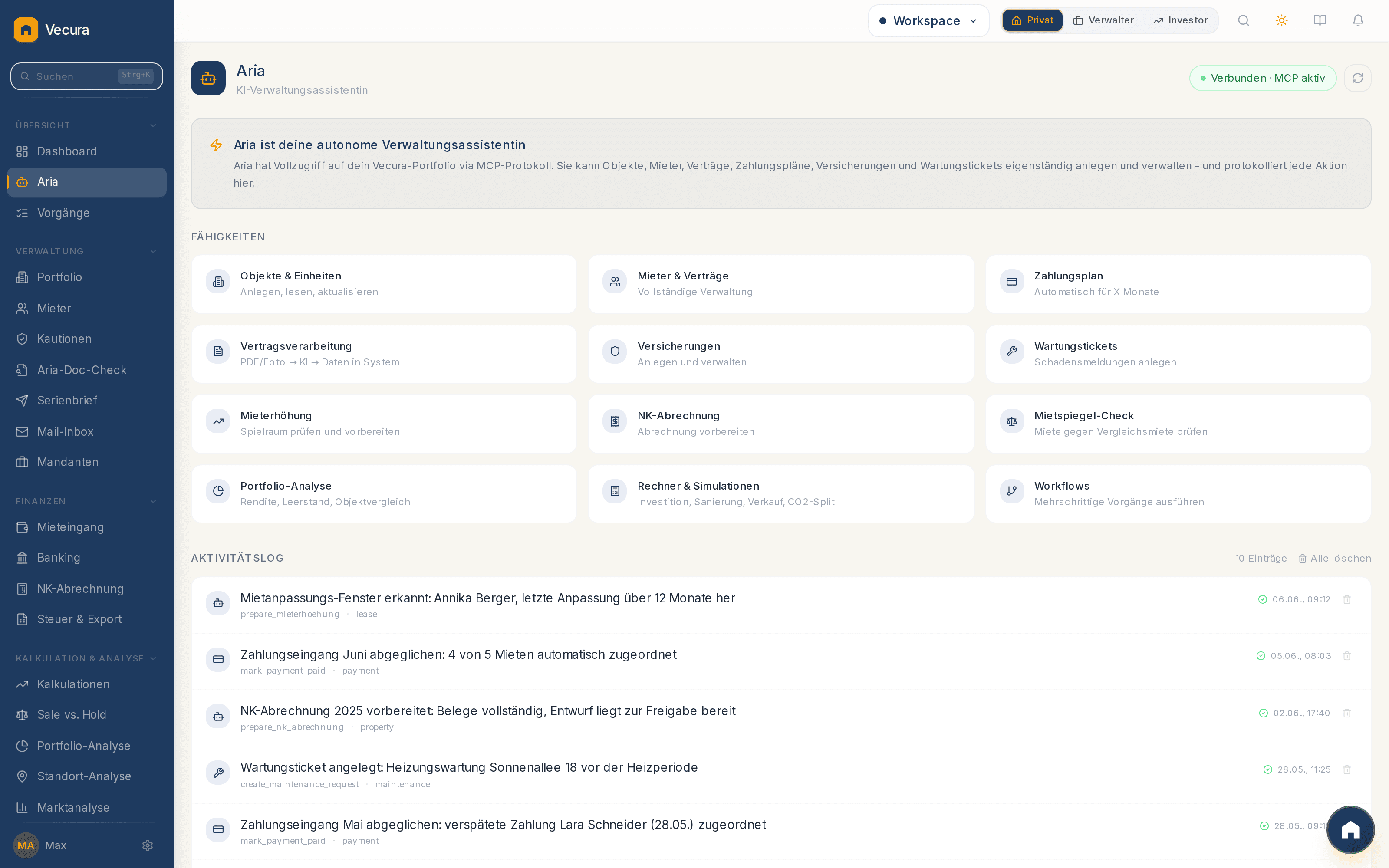The width and height of the screenshot is (1389, 868).
Task: Click the Wartungstickets wrench icon
Action: 1012,352
